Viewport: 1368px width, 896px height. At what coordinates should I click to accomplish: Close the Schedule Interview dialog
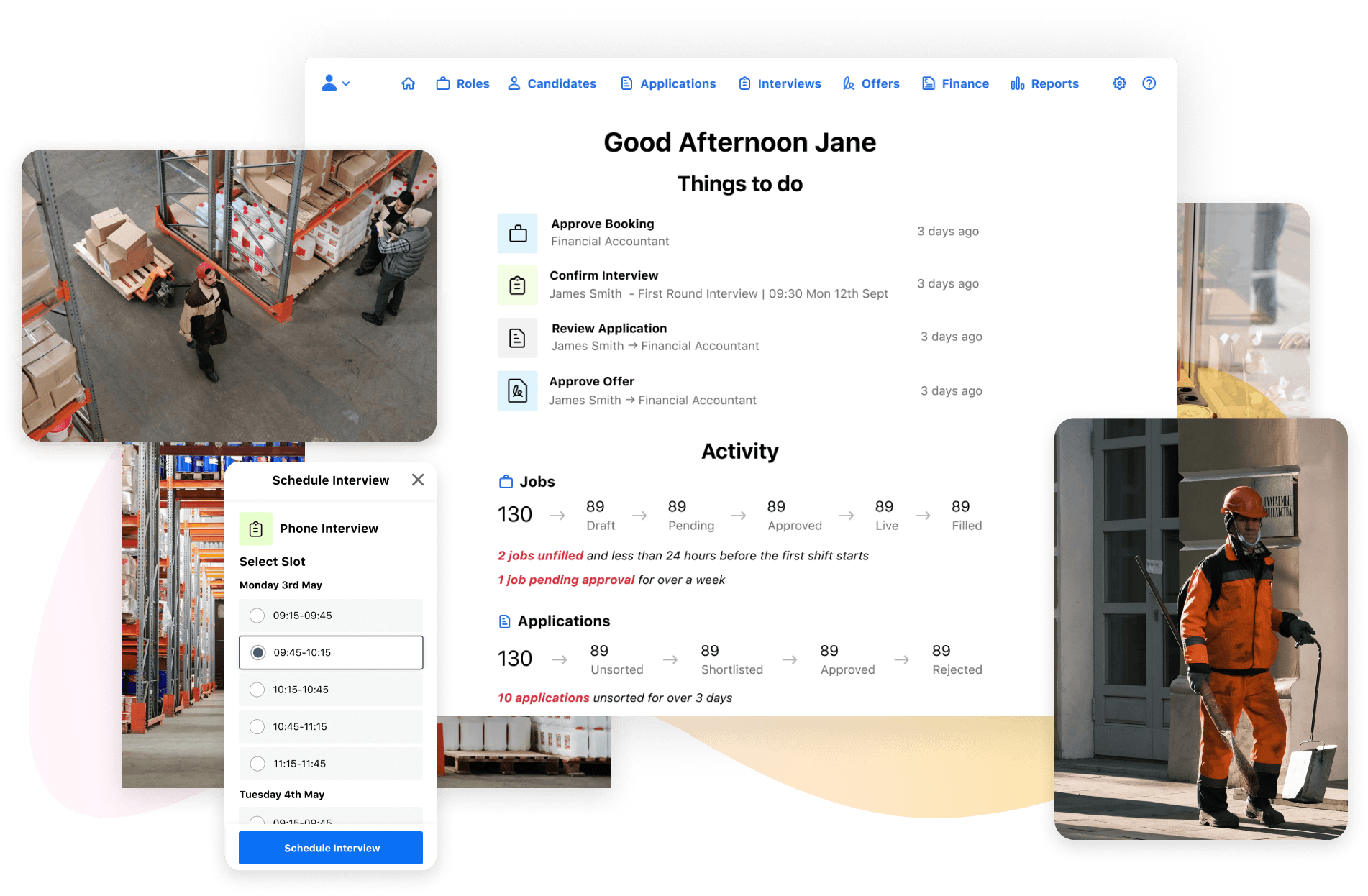418,480
